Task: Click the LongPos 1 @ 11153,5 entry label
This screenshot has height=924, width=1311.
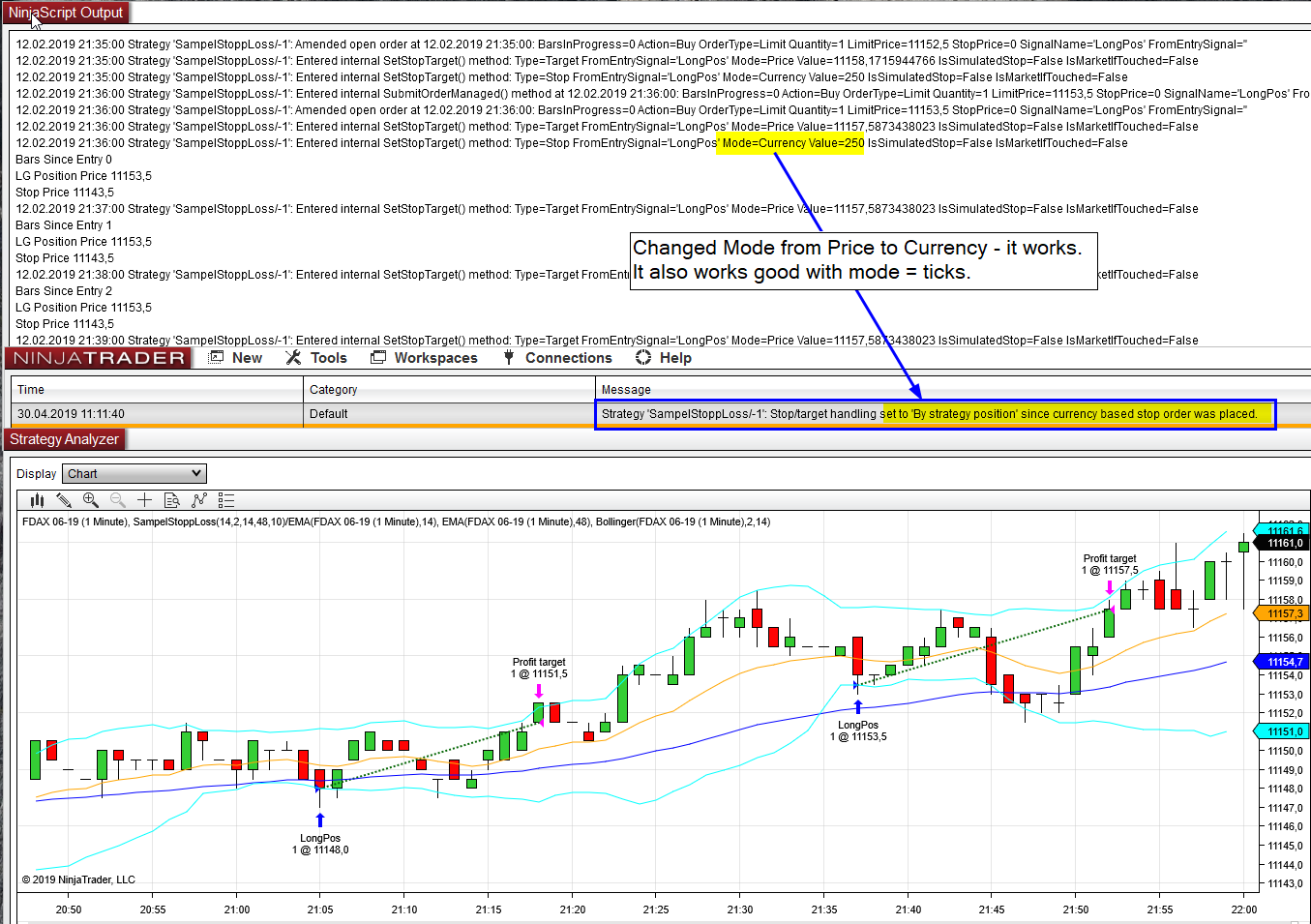Action: point(858,730)
